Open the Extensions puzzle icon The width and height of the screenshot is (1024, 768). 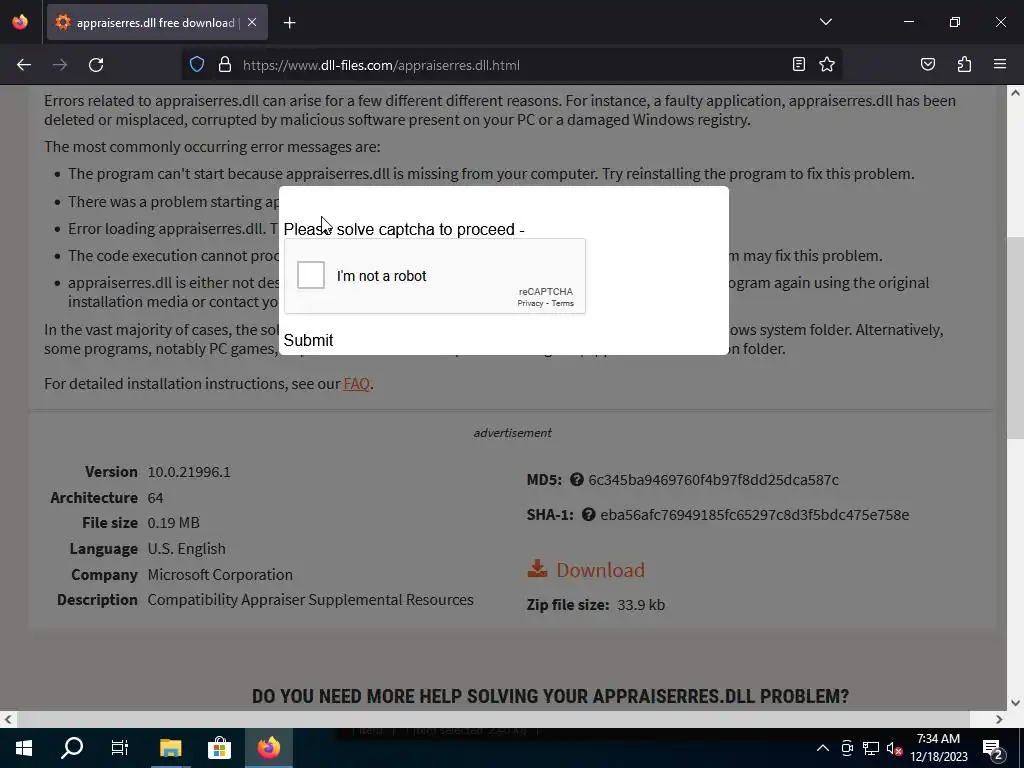coord(964,65)
